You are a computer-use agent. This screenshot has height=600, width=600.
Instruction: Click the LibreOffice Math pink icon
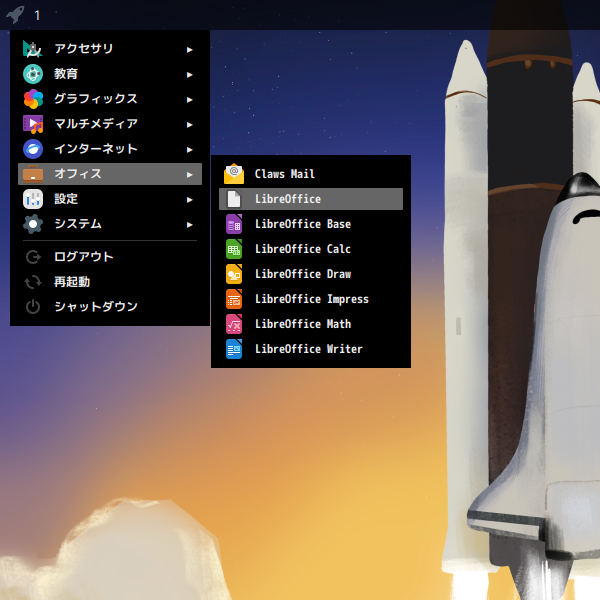coord(234,324)
